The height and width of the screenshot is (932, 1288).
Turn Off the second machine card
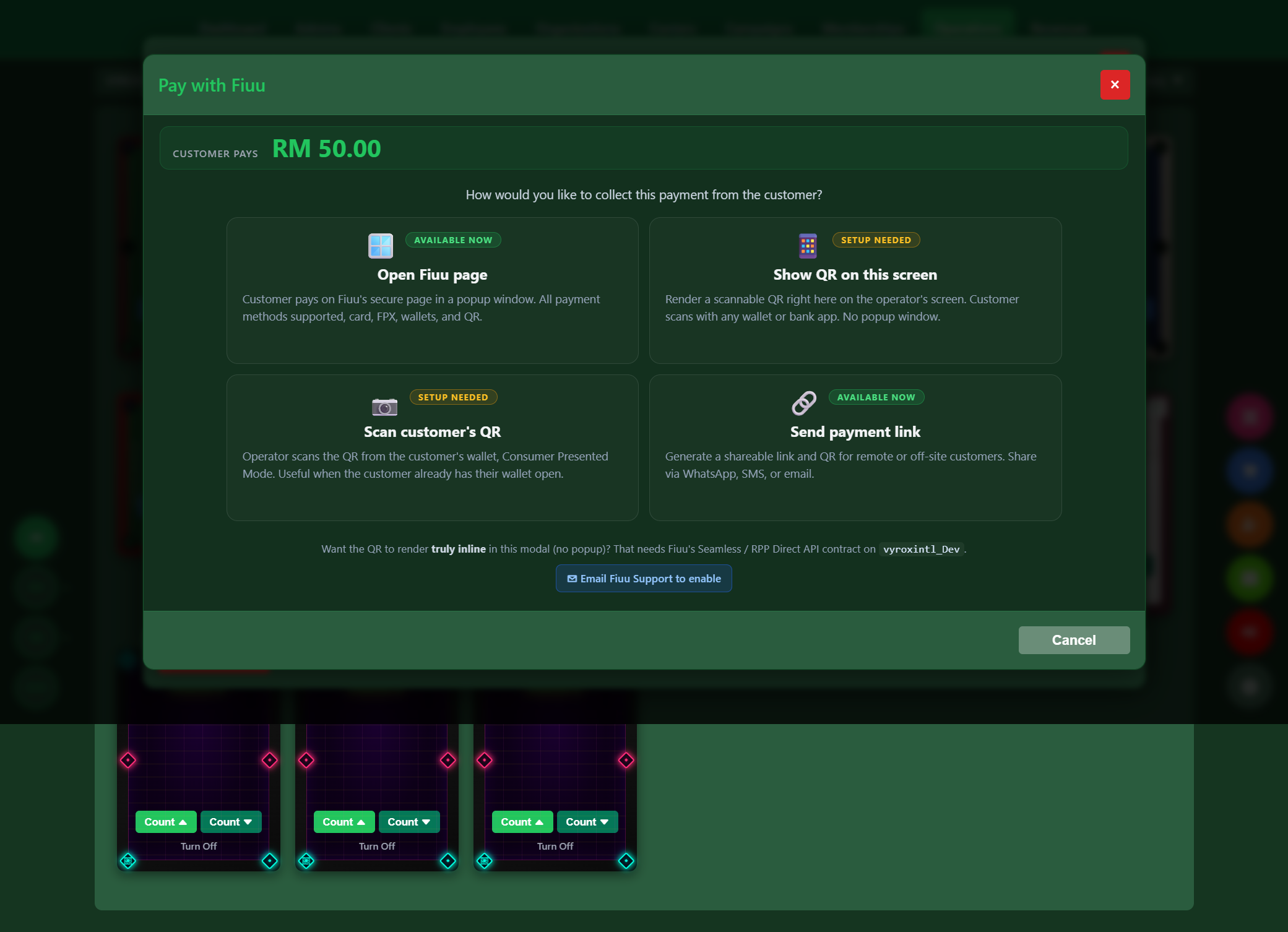tap(377, 846)
